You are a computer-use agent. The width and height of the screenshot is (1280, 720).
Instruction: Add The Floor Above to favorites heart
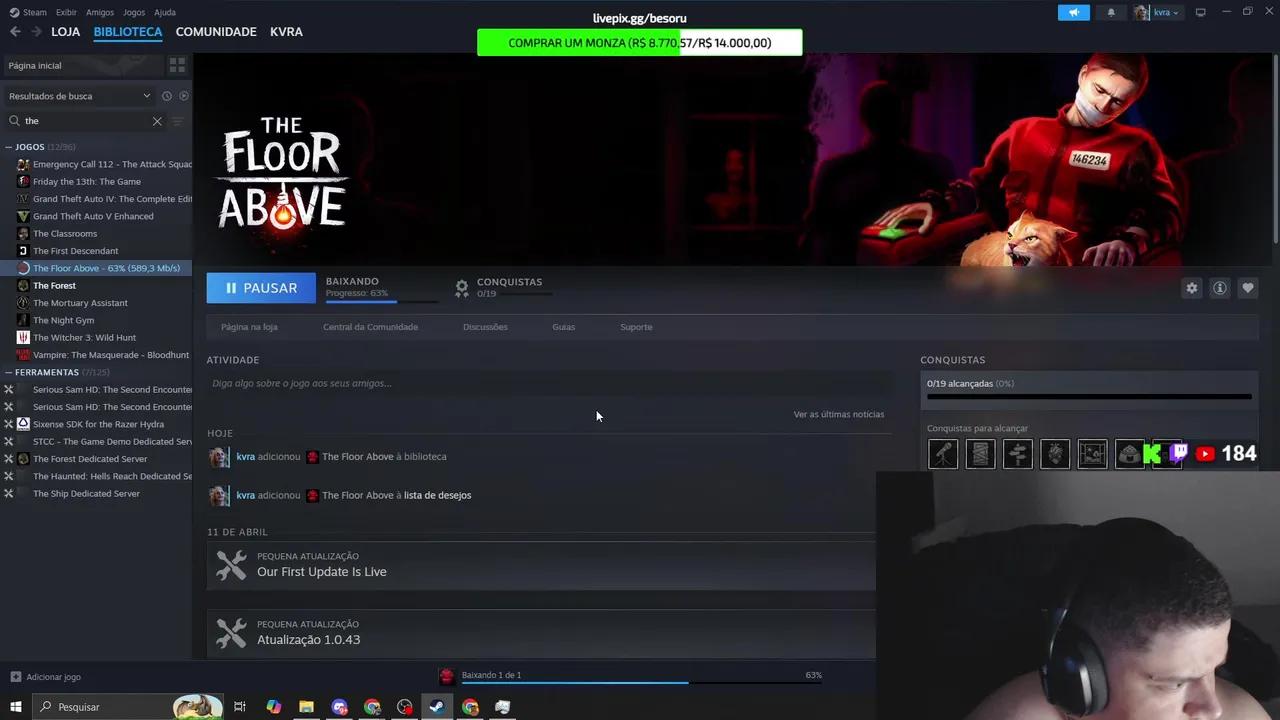tap(1247, 288)
